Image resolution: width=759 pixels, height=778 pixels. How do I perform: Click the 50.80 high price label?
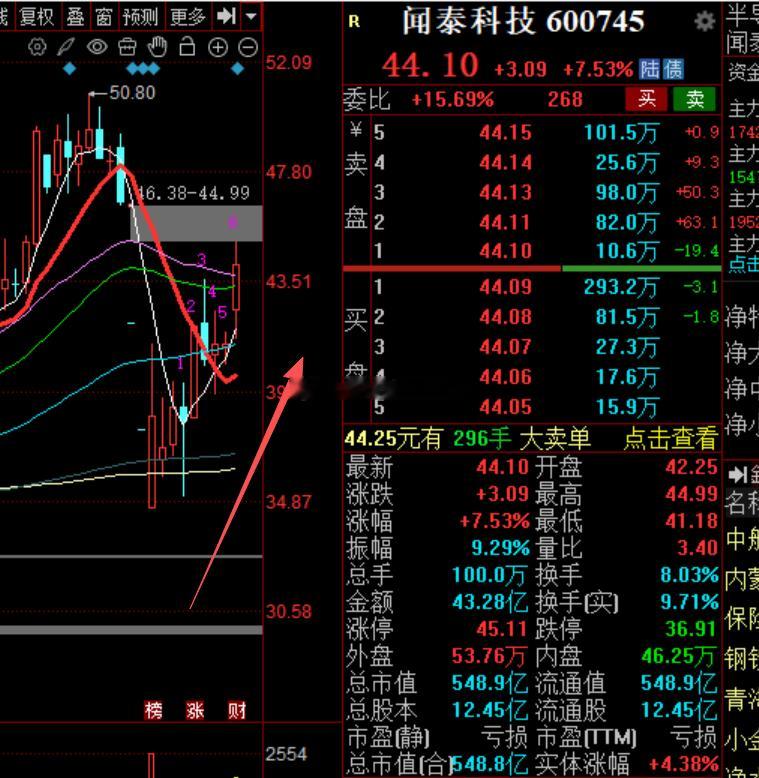click(132, 93)
